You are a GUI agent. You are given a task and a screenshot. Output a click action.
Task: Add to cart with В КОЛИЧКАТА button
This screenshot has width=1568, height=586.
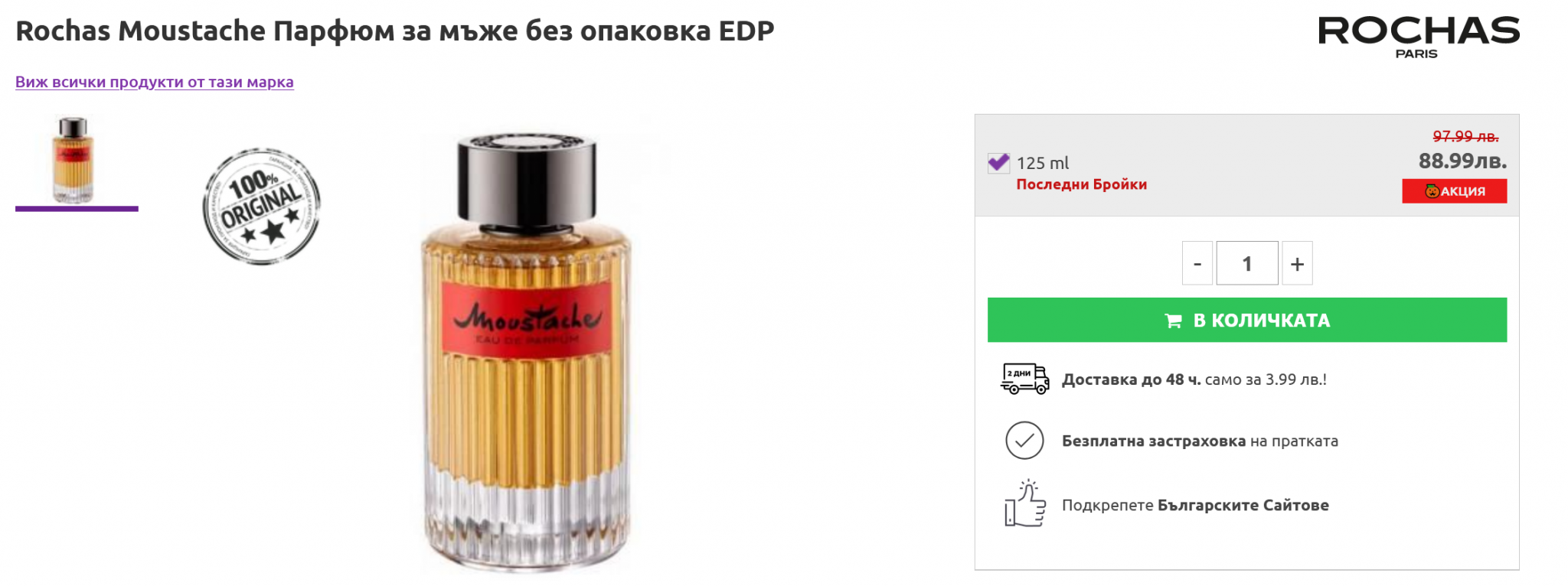tap(1247, 320)
